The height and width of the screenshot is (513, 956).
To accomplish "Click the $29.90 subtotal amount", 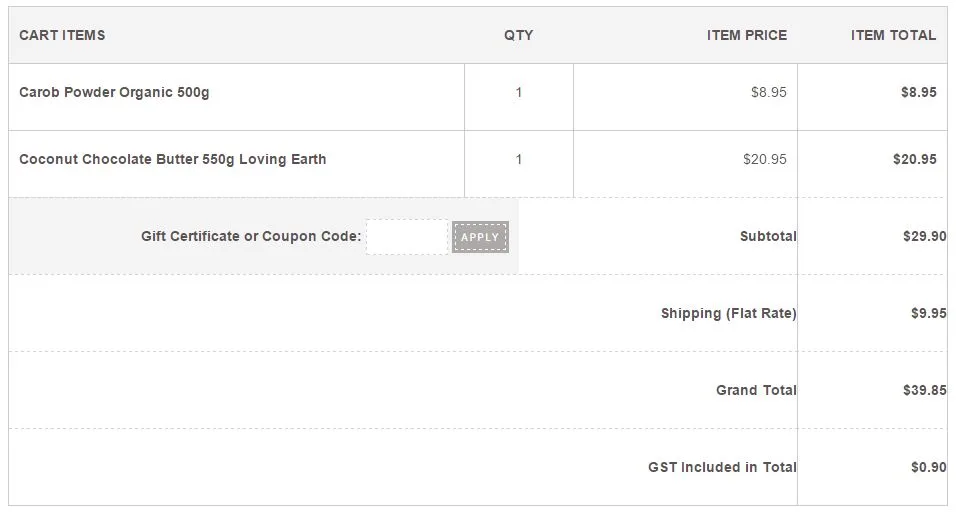I will [x=923, y=237].
